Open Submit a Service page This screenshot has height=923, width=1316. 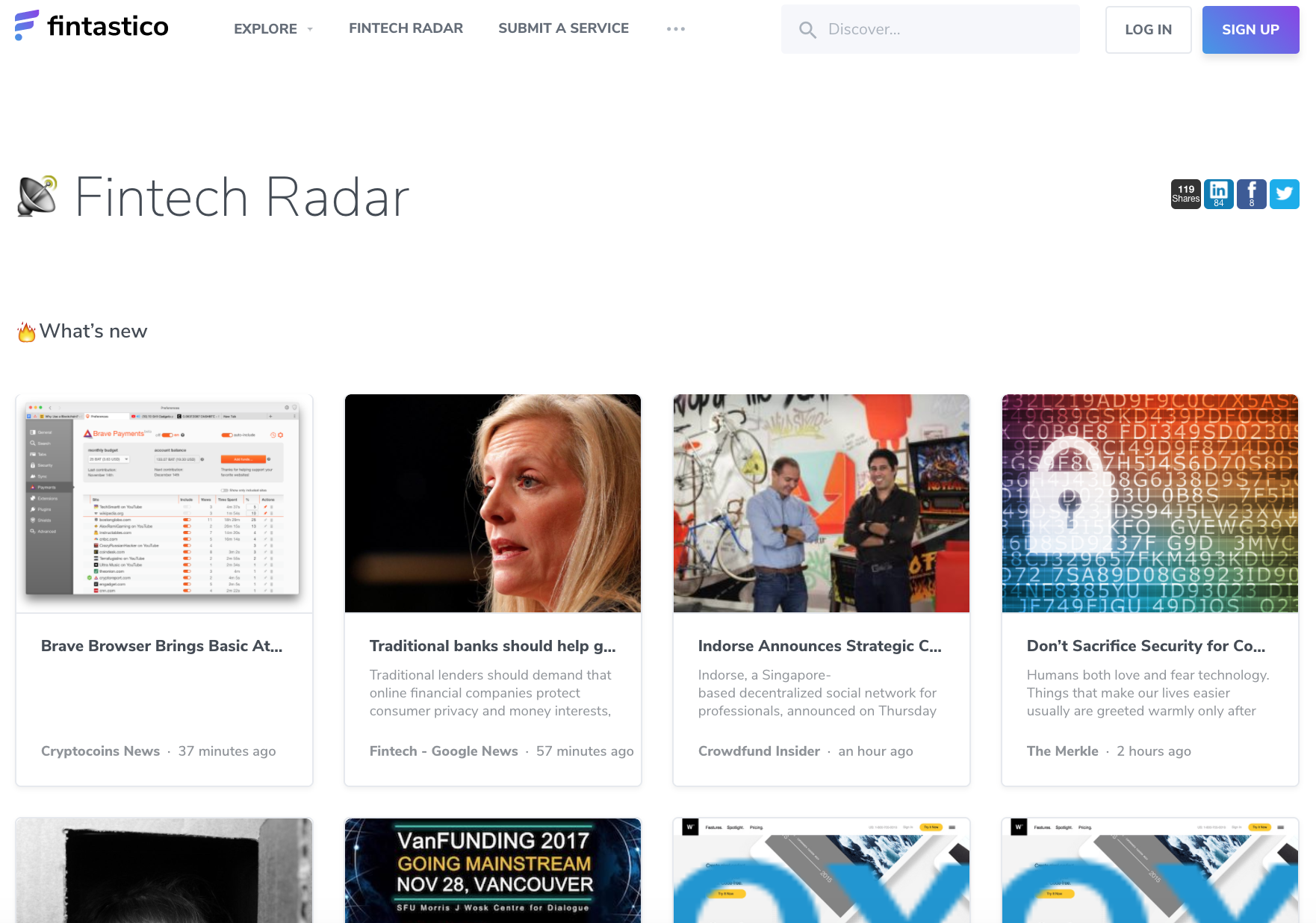(563, 28)
